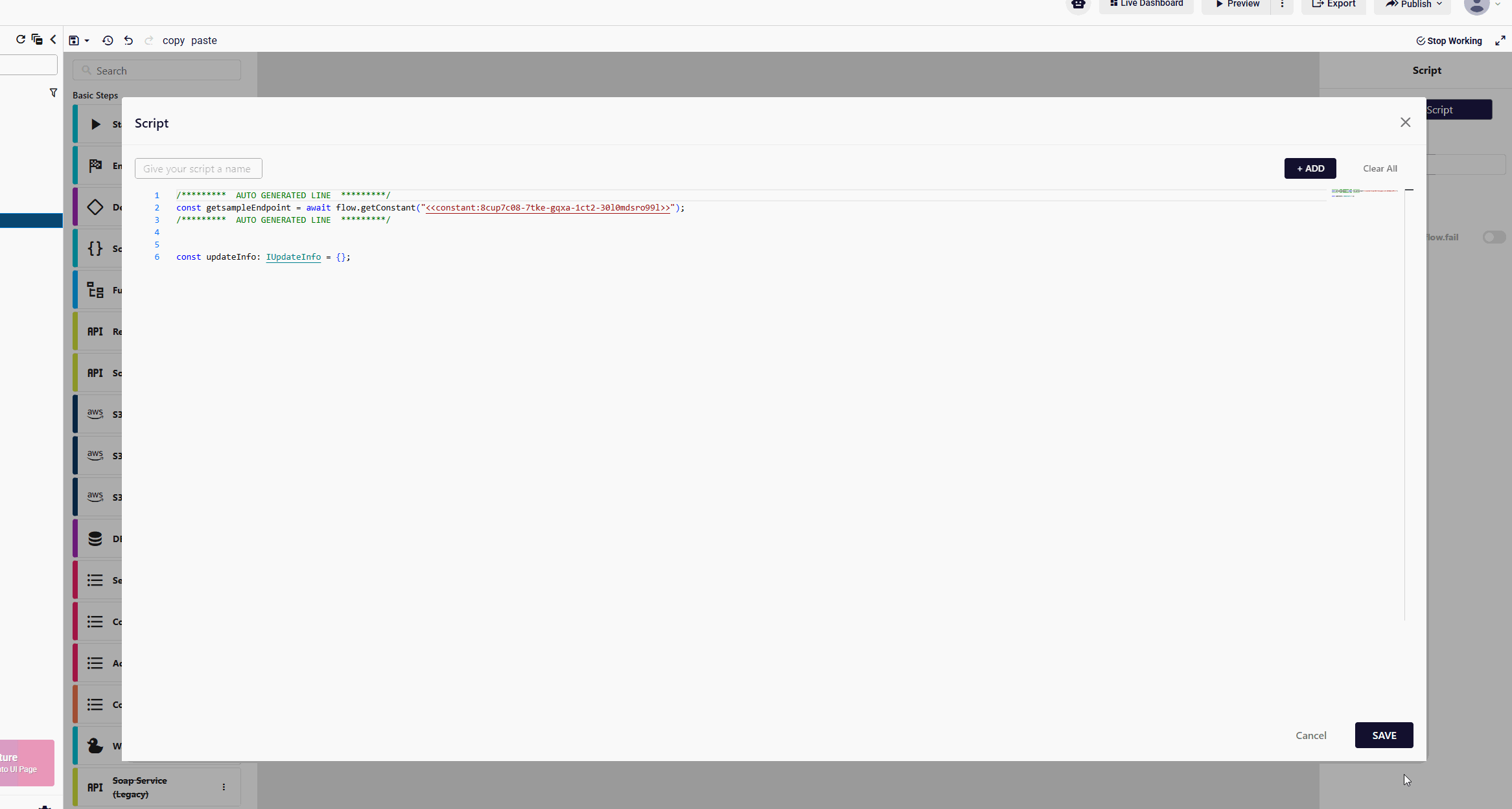The image size is (1512, 809).
Task: Click the + ADD button
Action: pos(1310,168)
